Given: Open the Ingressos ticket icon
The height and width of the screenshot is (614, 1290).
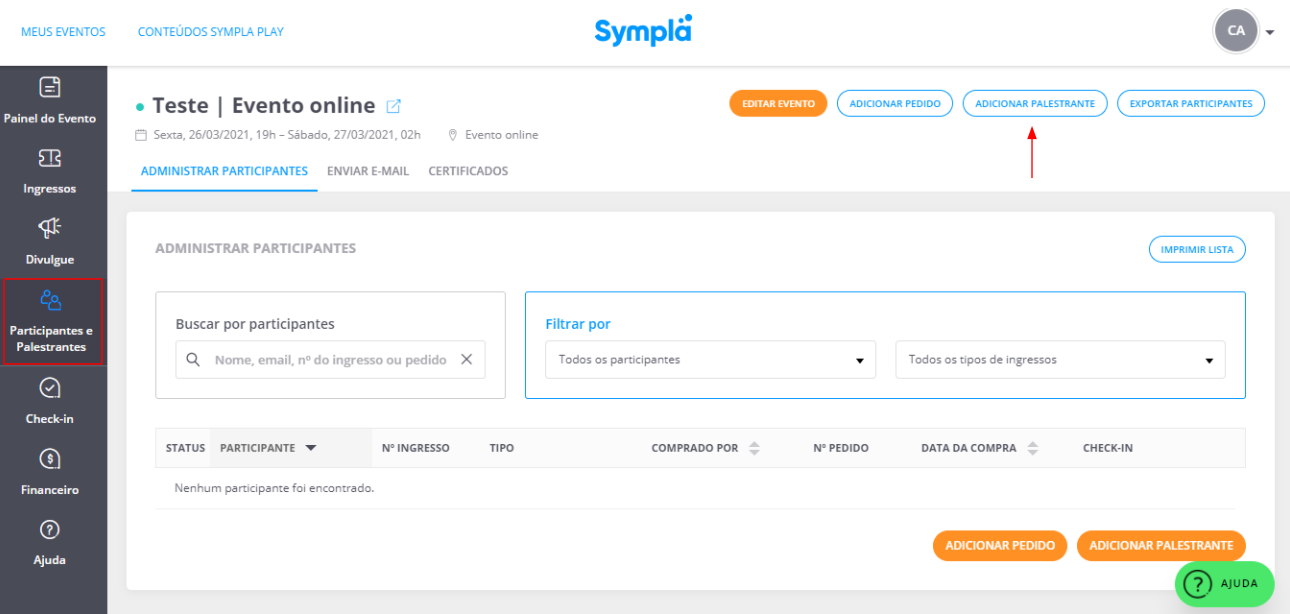Looking at the screenshot, I should point(50,158).
